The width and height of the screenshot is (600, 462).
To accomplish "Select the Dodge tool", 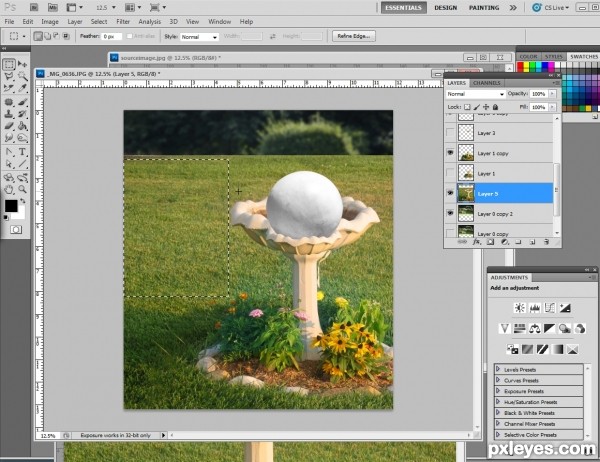I will (x=23, y=138).
